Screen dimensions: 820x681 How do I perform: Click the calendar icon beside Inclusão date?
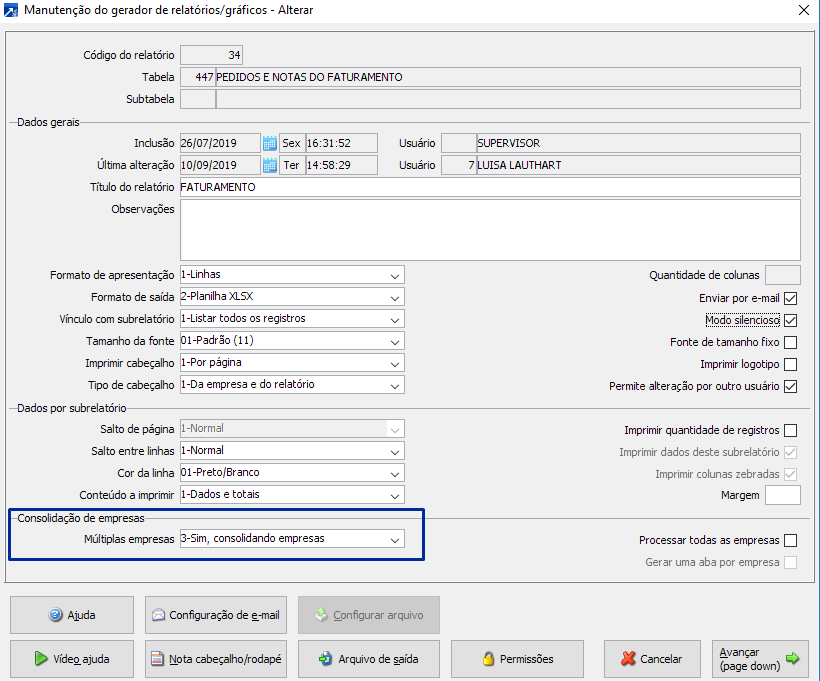click(269, 143)
